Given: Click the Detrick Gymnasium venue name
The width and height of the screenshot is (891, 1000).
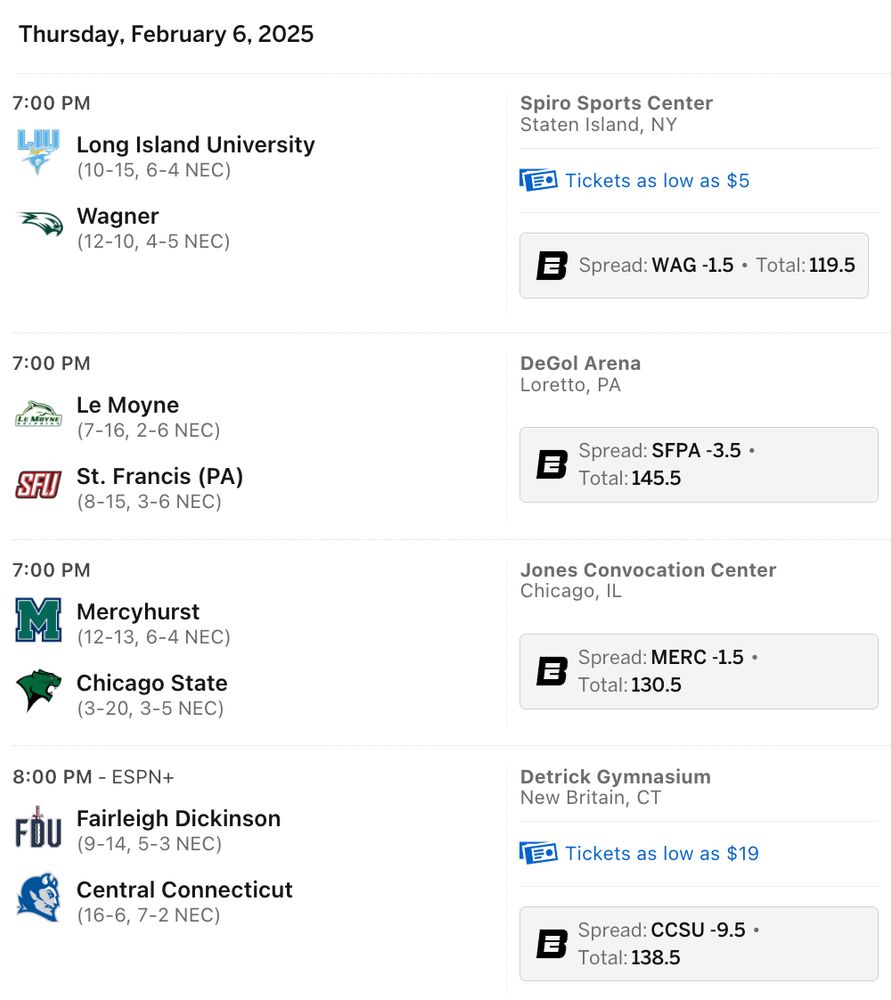Looking at the screenshot, I should [x=615, y=777].
